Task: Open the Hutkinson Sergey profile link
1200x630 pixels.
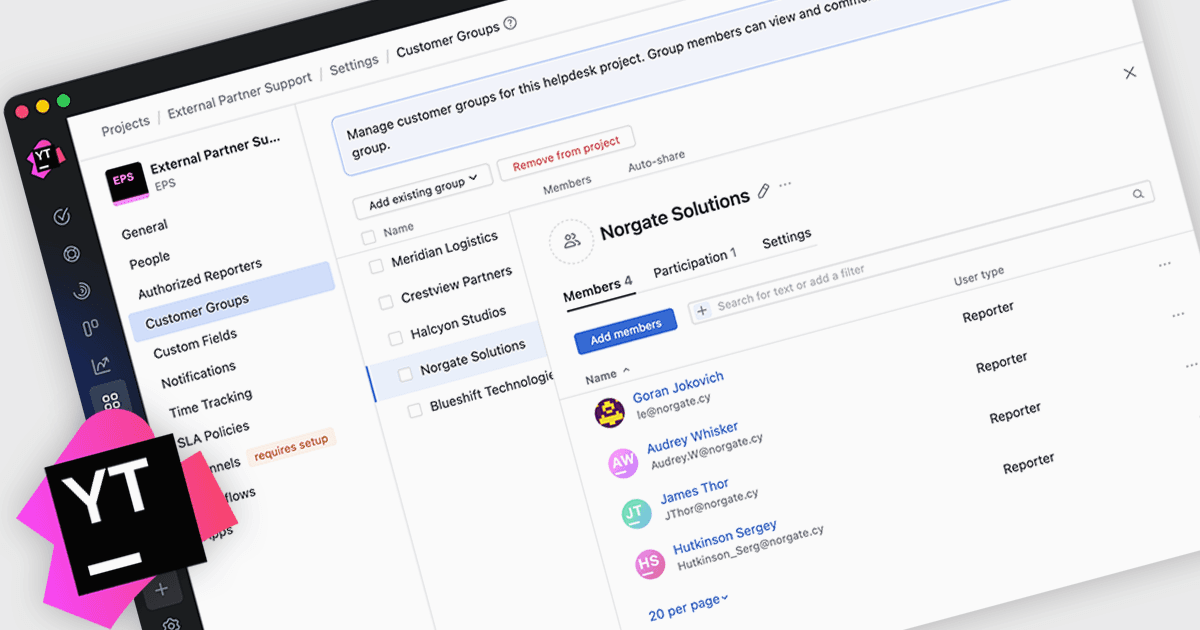Action: coord(725,537)
